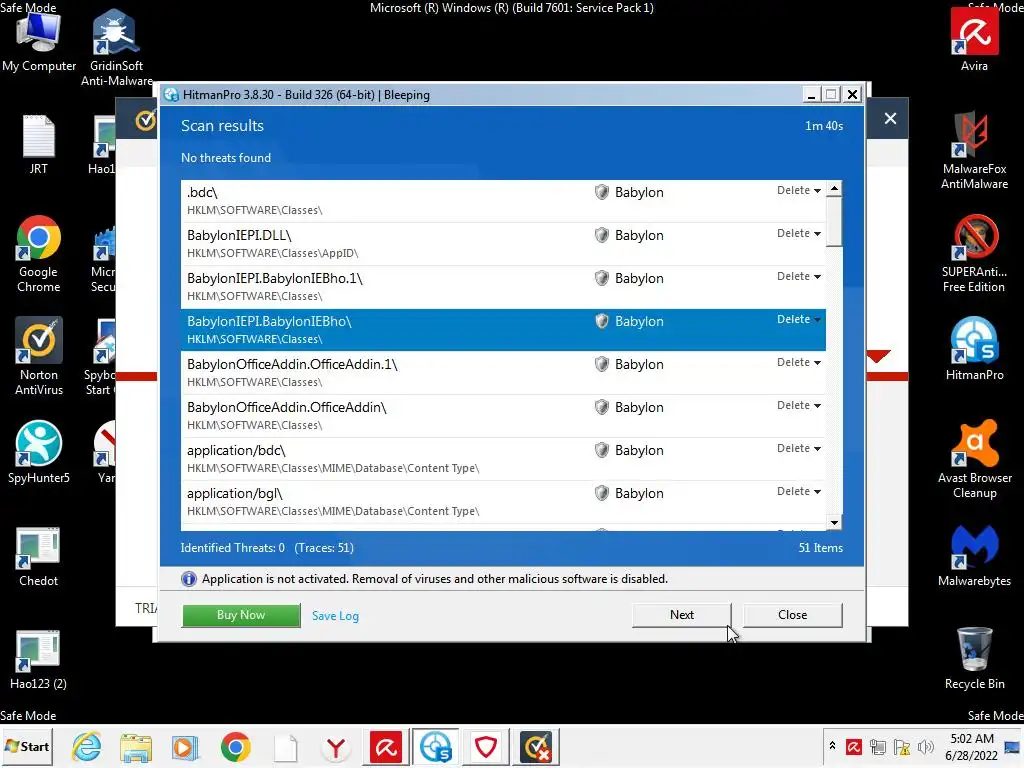Open the HitmanPro desktop shortcut
1024x768 pixels.
(x=974, y=349)
